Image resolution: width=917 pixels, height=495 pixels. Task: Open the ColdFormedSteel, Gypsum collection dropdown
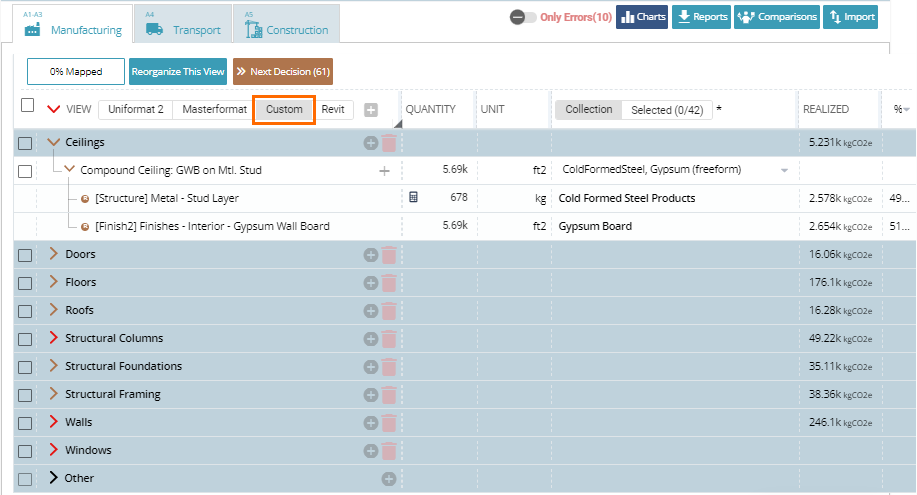(784, 171)
